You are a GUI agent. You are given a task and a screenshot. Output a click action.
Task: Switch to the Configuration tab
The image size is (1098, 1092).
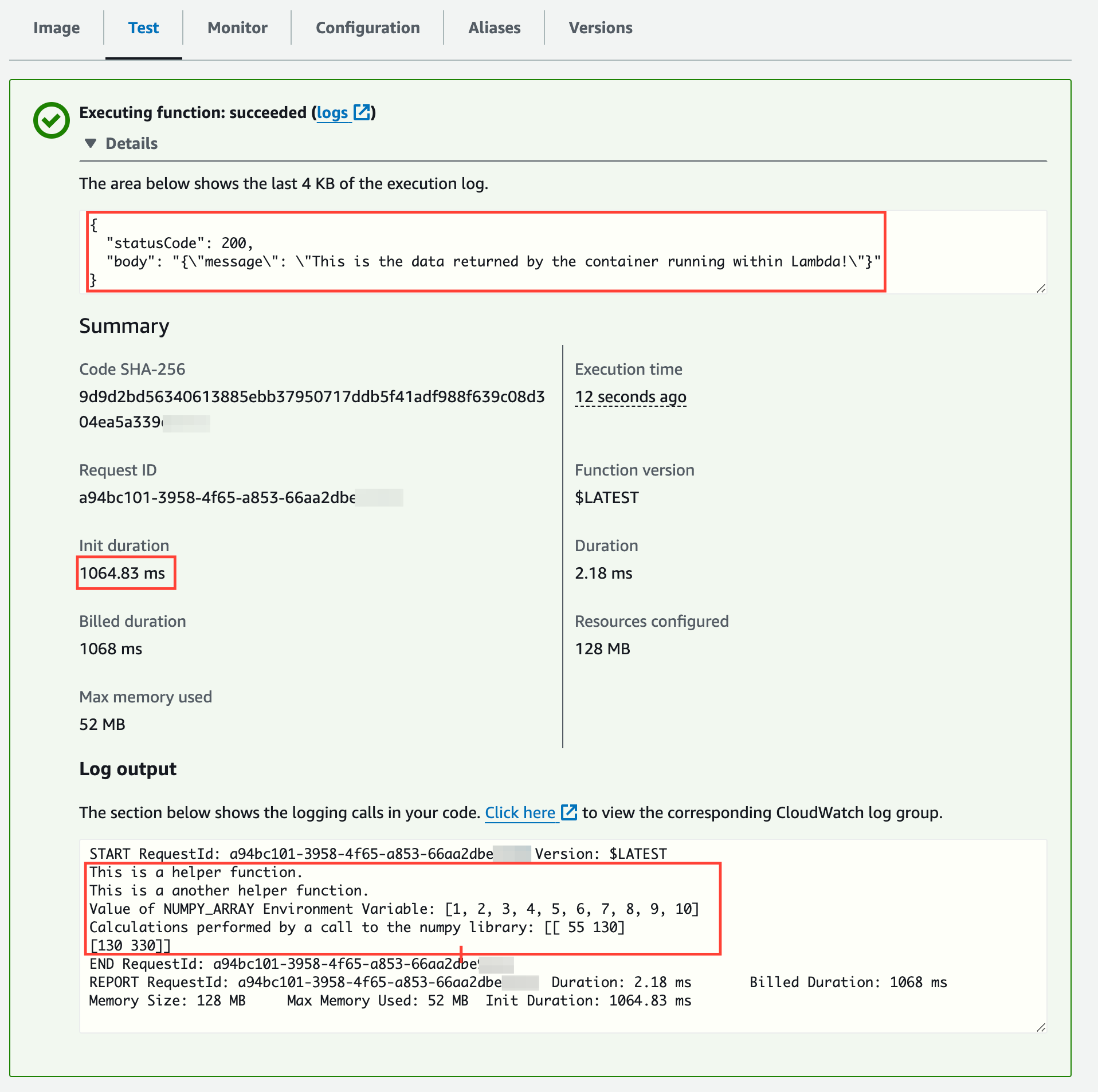tap(367, 28)
